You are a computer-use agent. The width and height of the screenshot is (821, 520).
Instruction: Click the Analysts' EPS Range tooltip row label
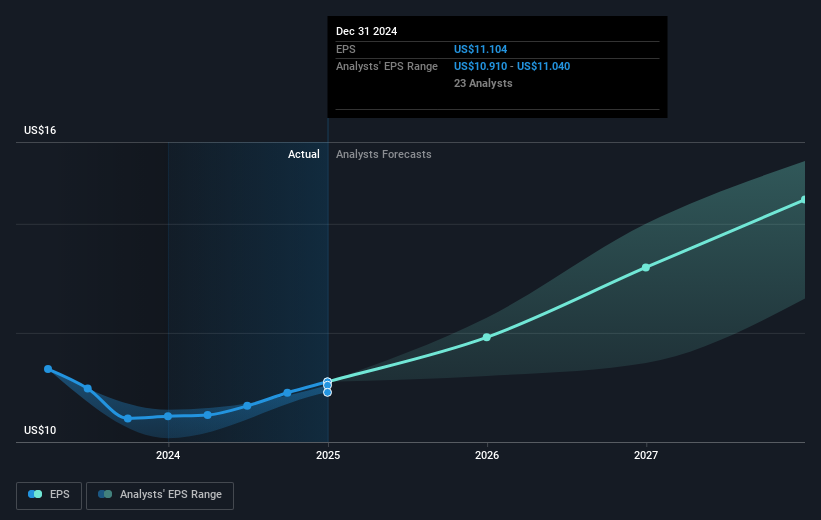tap(387, 67)
